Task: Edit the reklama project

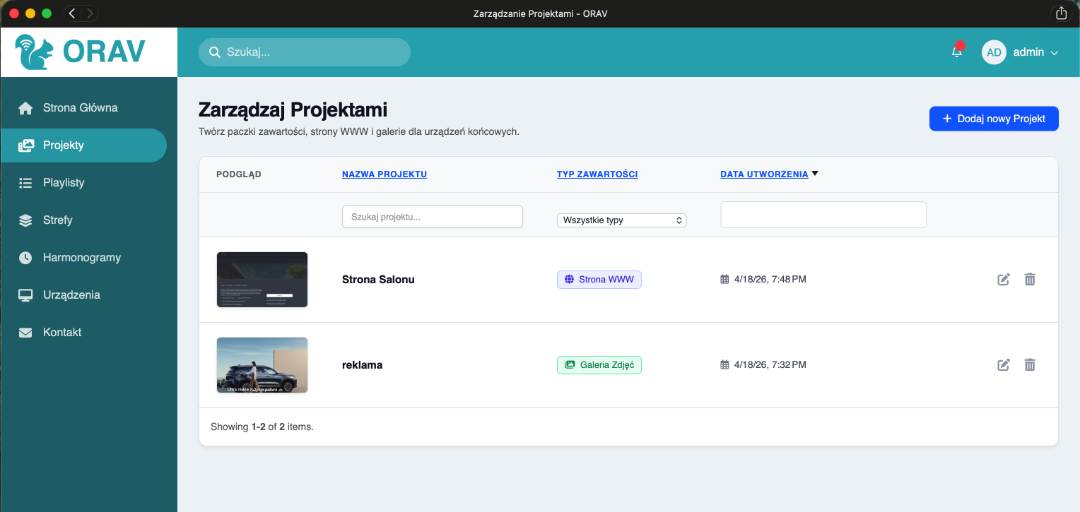Action: [1004, 365]
